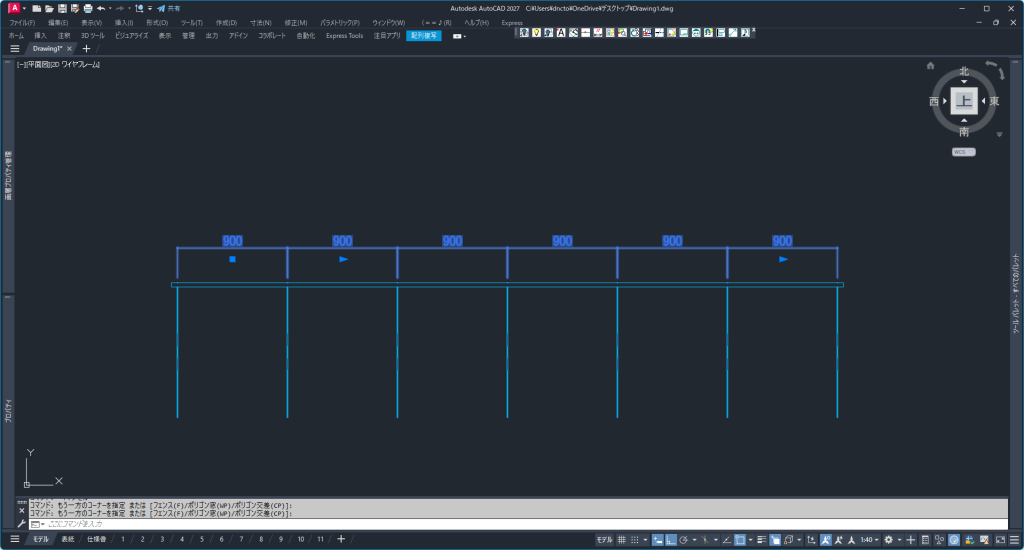Add a new layout with plus button
Image resolution: width=1024 pixels, height=550 pixels.
341,540
